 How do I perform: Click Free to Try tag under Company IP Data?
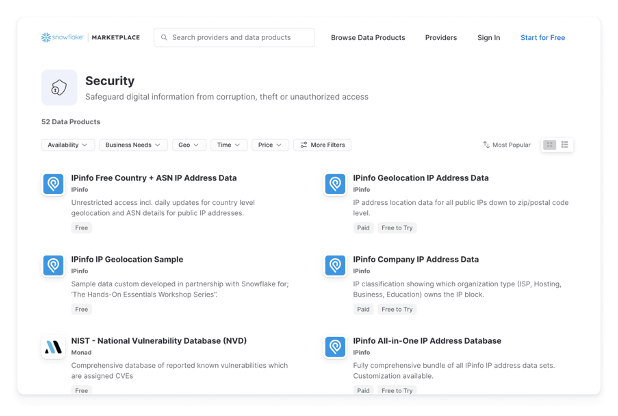pos(397,310)
